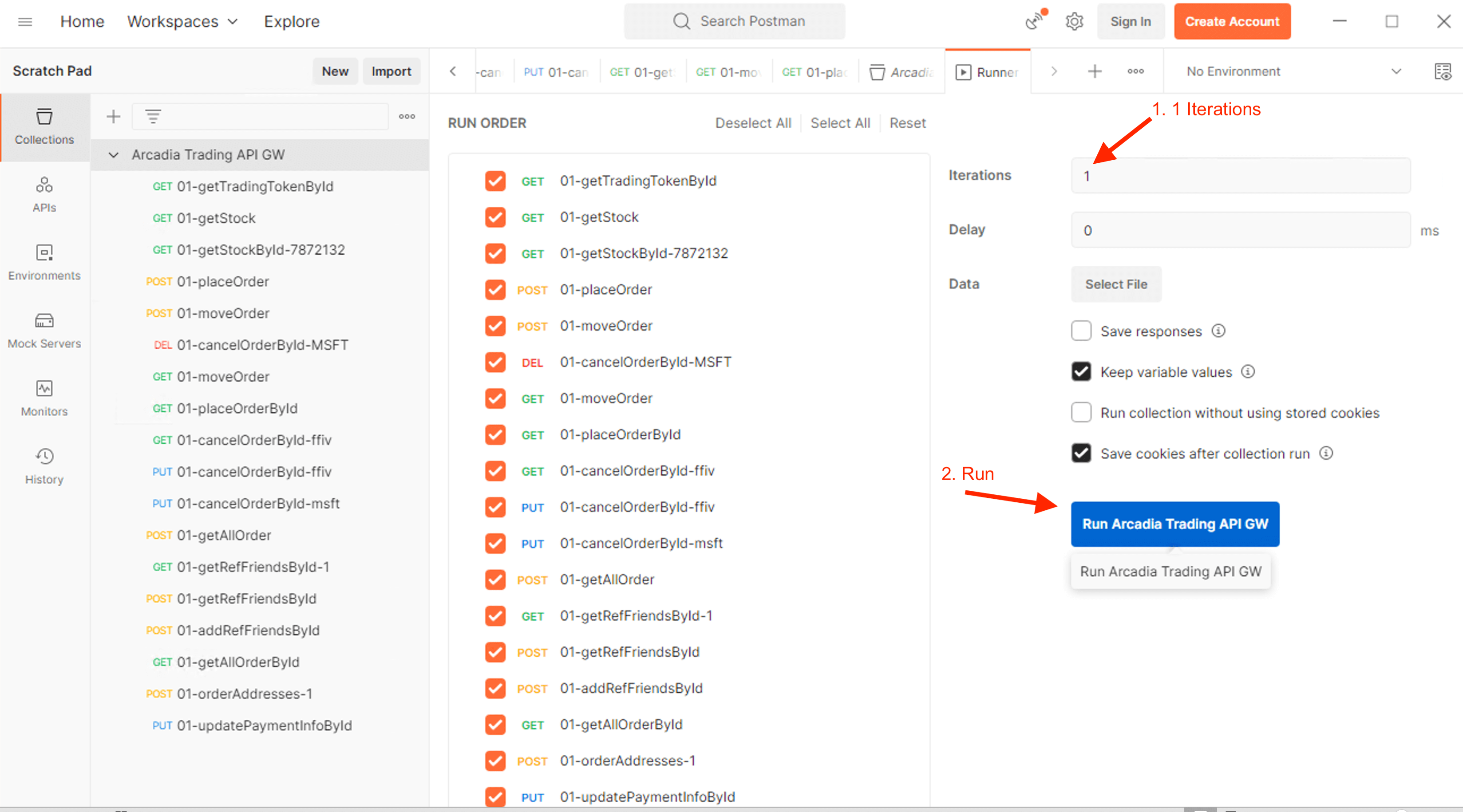
Task: Uncheck the 01-getStock request checkbox
Action: [495, 217]
